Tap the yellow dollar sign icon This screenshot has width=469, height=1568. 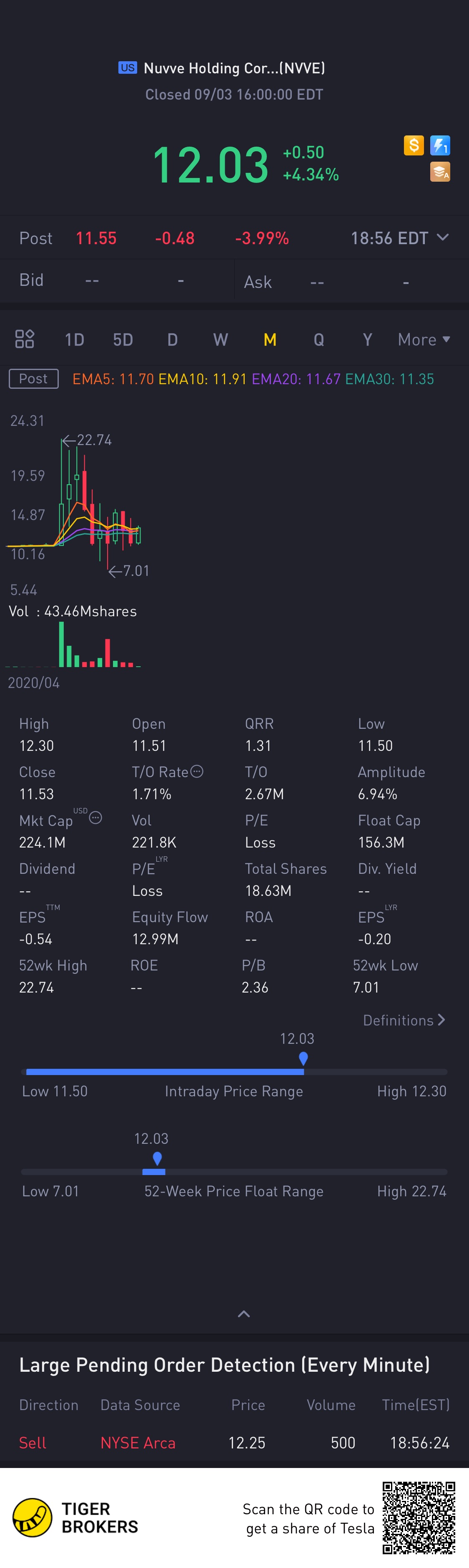pos(414,145)
